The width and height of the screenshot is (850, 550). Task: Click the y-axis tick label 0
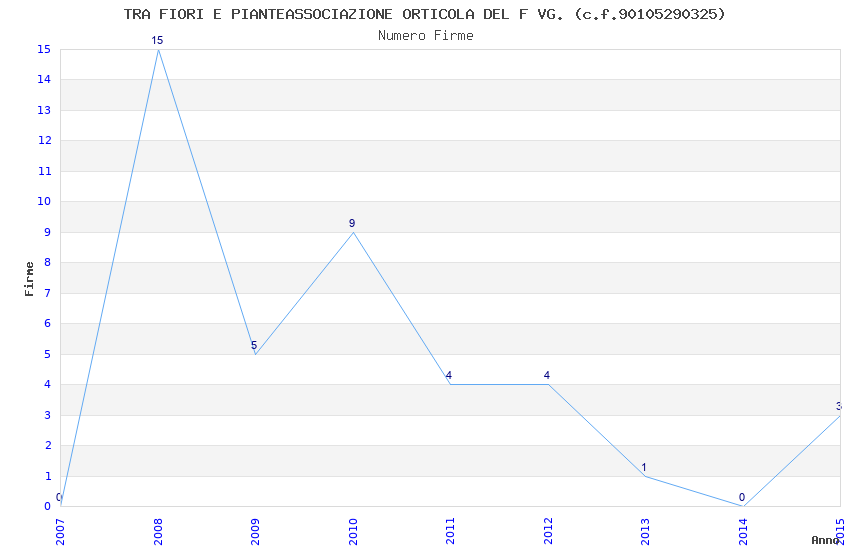click(x=48, y=506)
